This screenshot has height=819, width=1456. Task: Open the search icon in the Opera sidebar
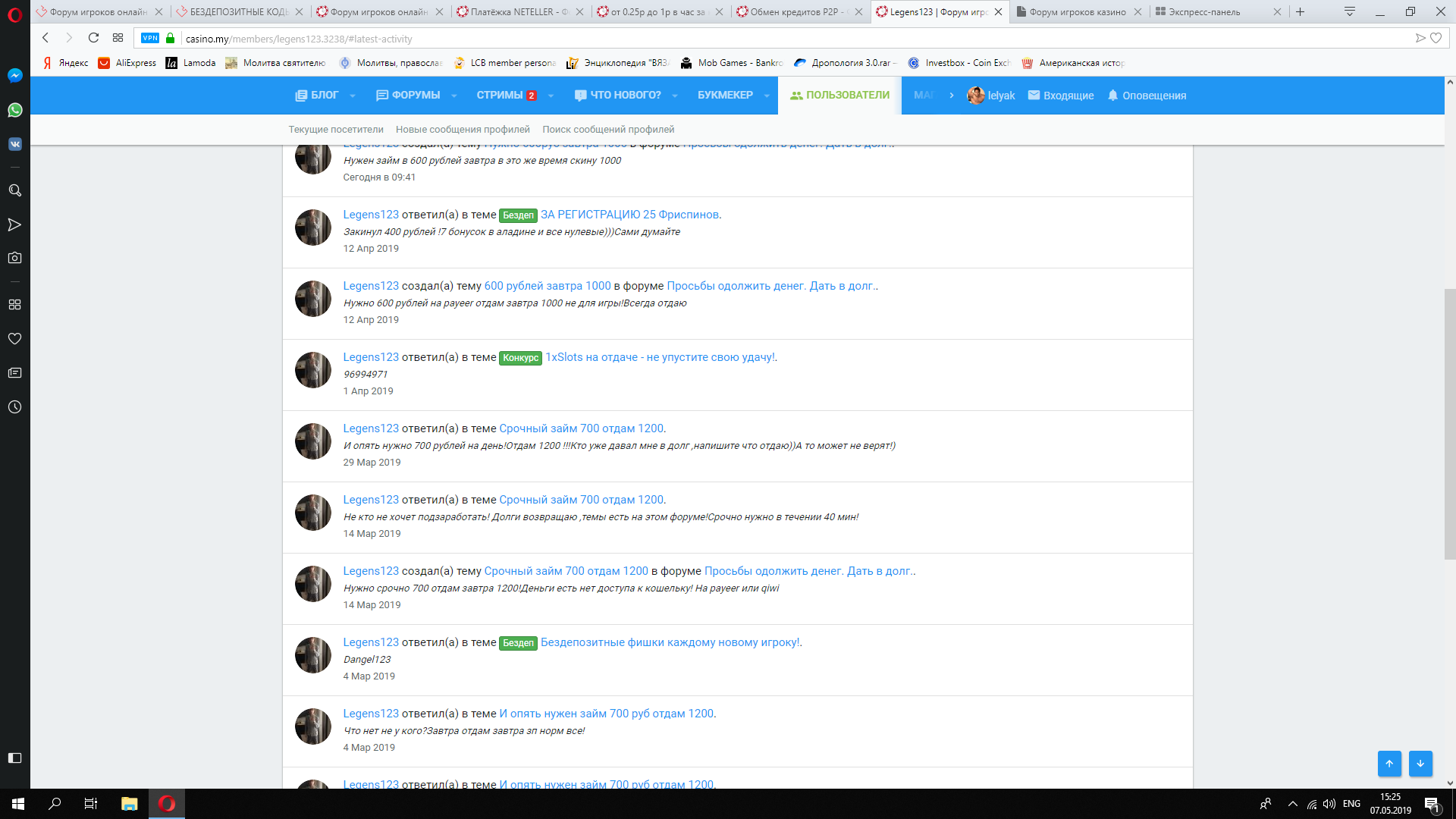click(x=15, y=190)
